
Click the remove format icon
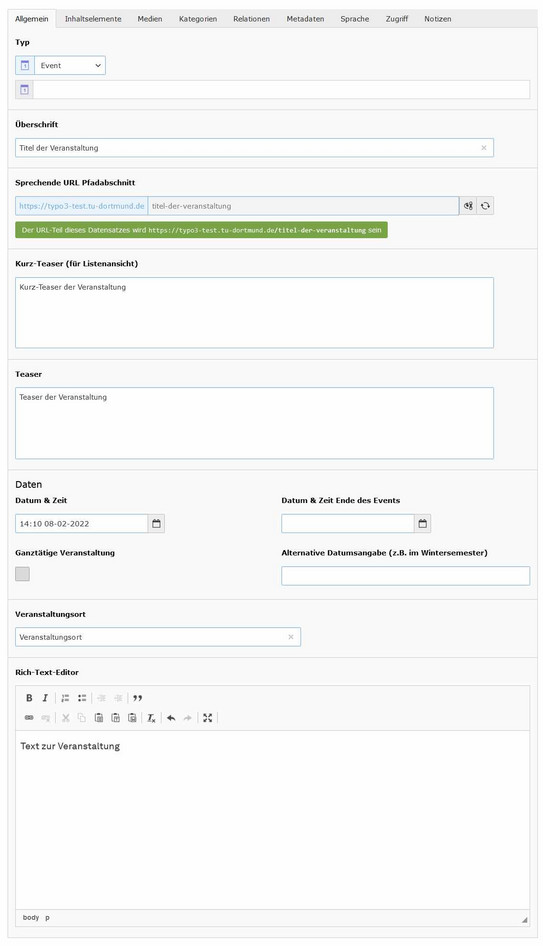pyautogui.click(x=151, y=718)
